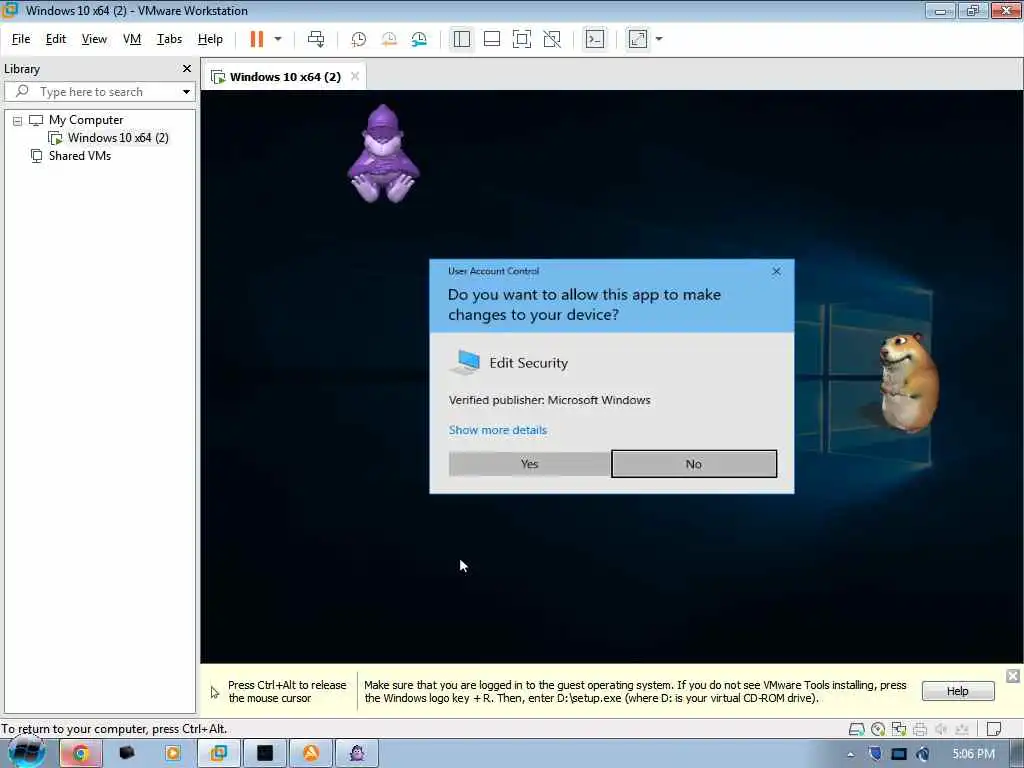The width and height of the screenshot is (1024, 768).
Task: Click the purple gorilla desktop character
Action: click(x=383, y=154)
